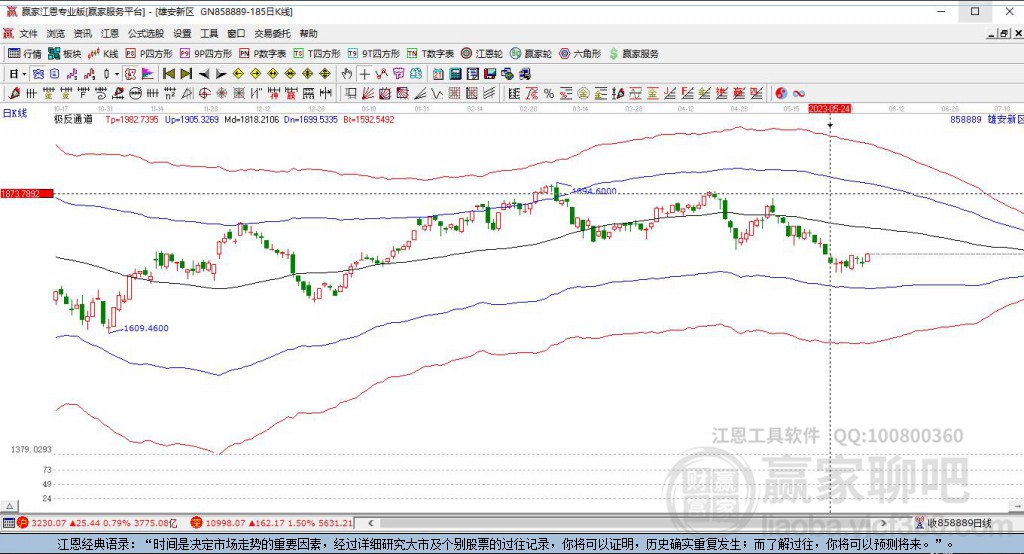The height and width of the screenshot is (554, 1024).
Task: Open the 资讯 menu
Action: pyautogui.click(x=82, y=33)
